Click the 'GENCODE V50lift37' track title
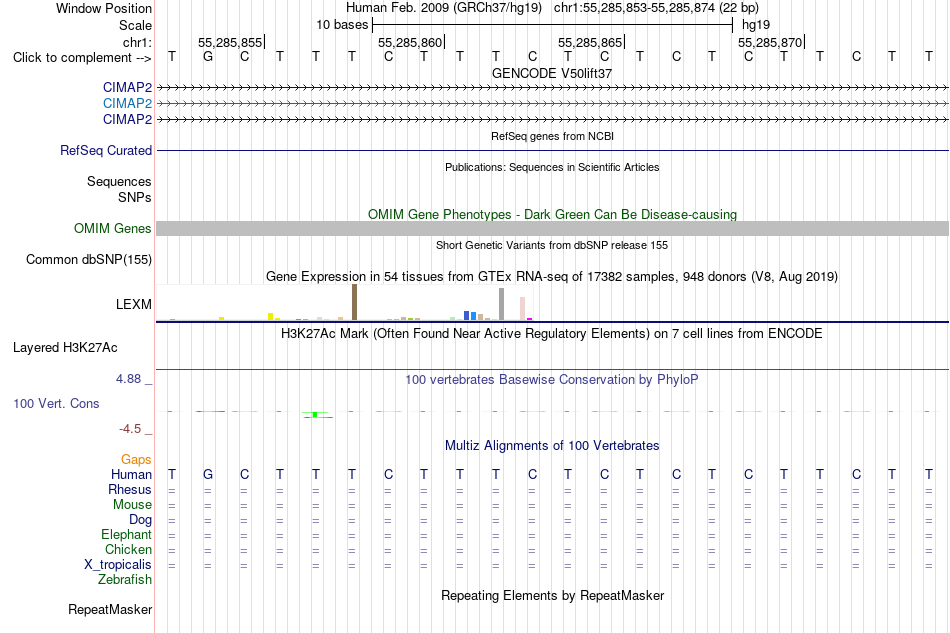The image size is (950, 633). pos(552,73)
